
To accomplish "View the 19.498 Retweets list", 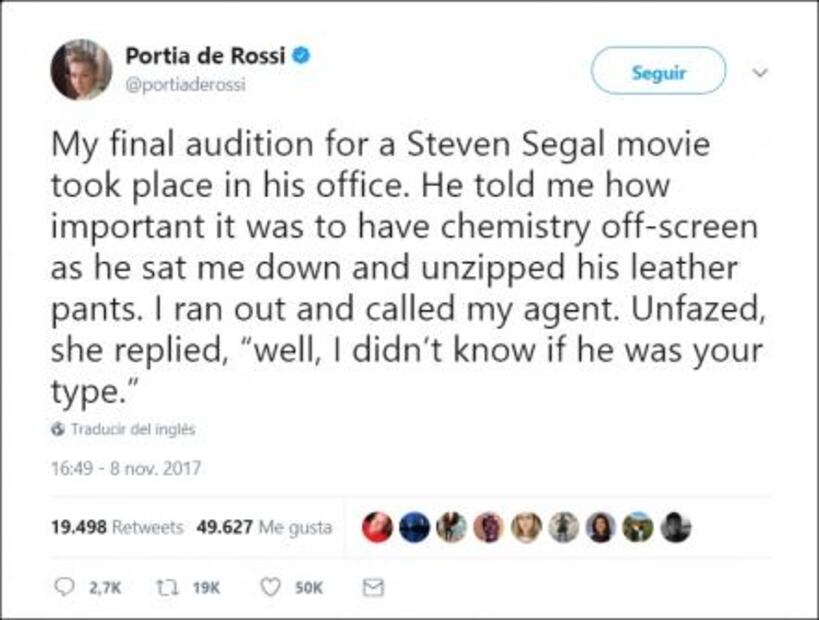I will 116,527.
